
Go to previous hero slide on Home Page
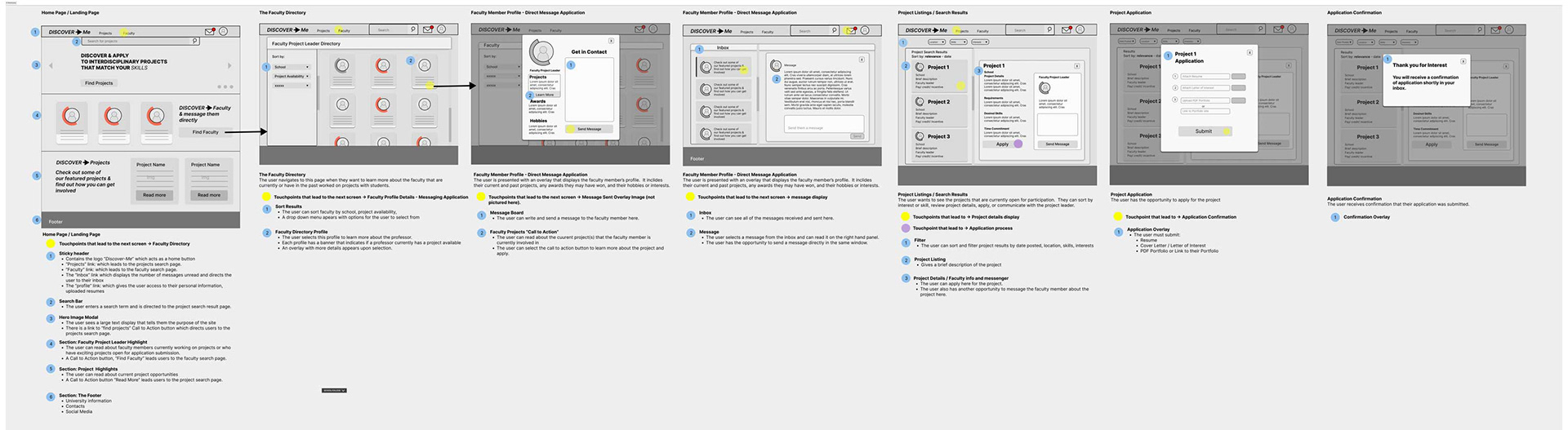click(x=51, y=65)
